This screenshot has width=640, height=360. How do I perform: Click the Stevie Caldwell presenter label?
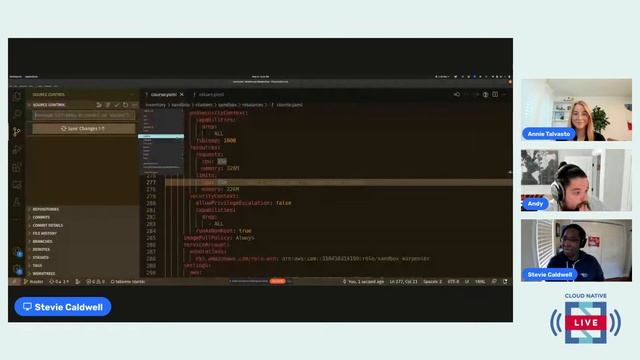[63, 307]
